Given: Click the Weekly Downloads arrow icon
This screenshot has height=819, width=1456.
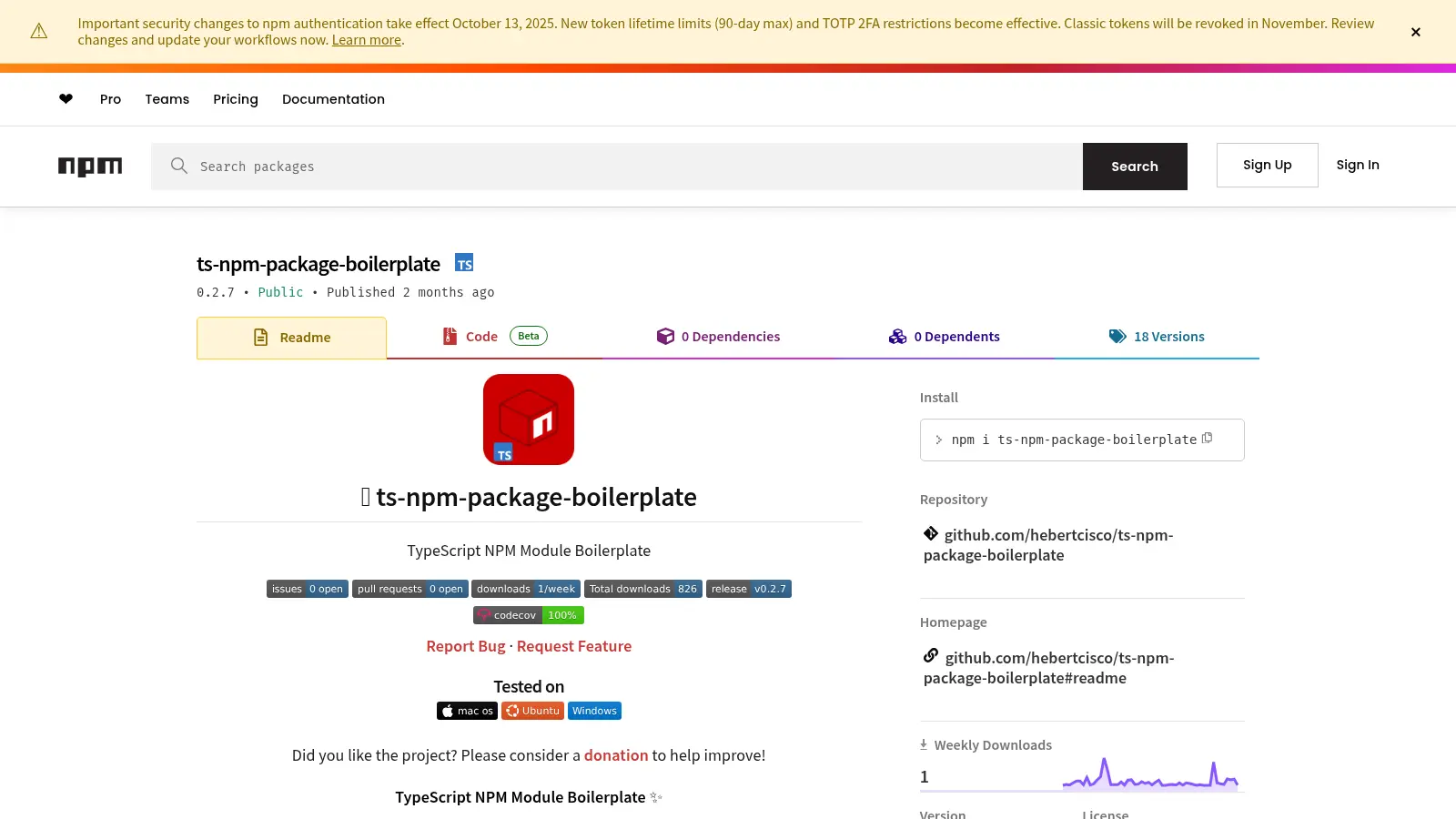Looking at the screenshot, I should coord(924,744).
